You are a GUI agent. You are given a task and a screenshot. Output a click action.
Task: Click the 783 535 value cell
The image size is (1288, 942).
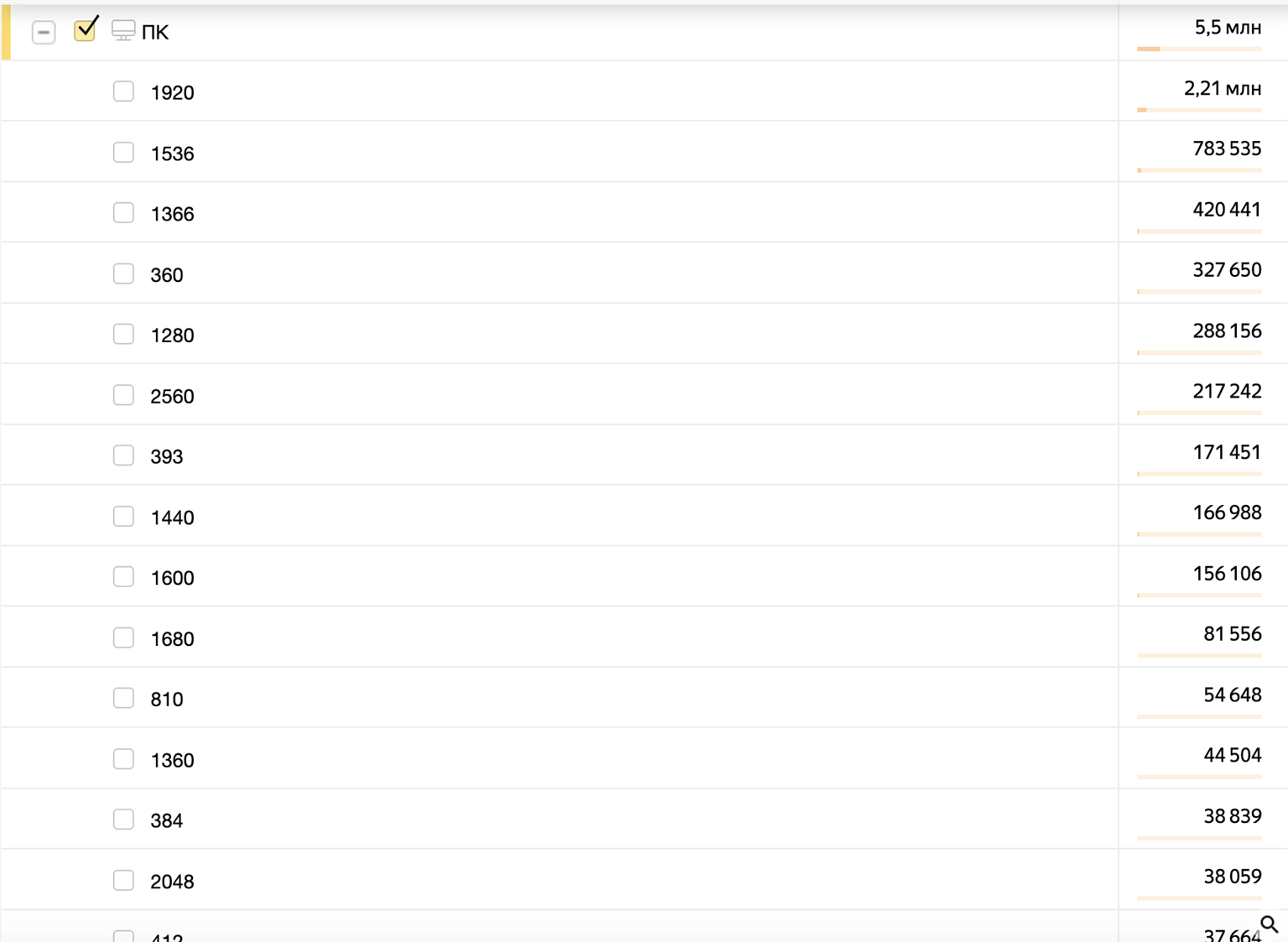click(x=1226, y=148)
